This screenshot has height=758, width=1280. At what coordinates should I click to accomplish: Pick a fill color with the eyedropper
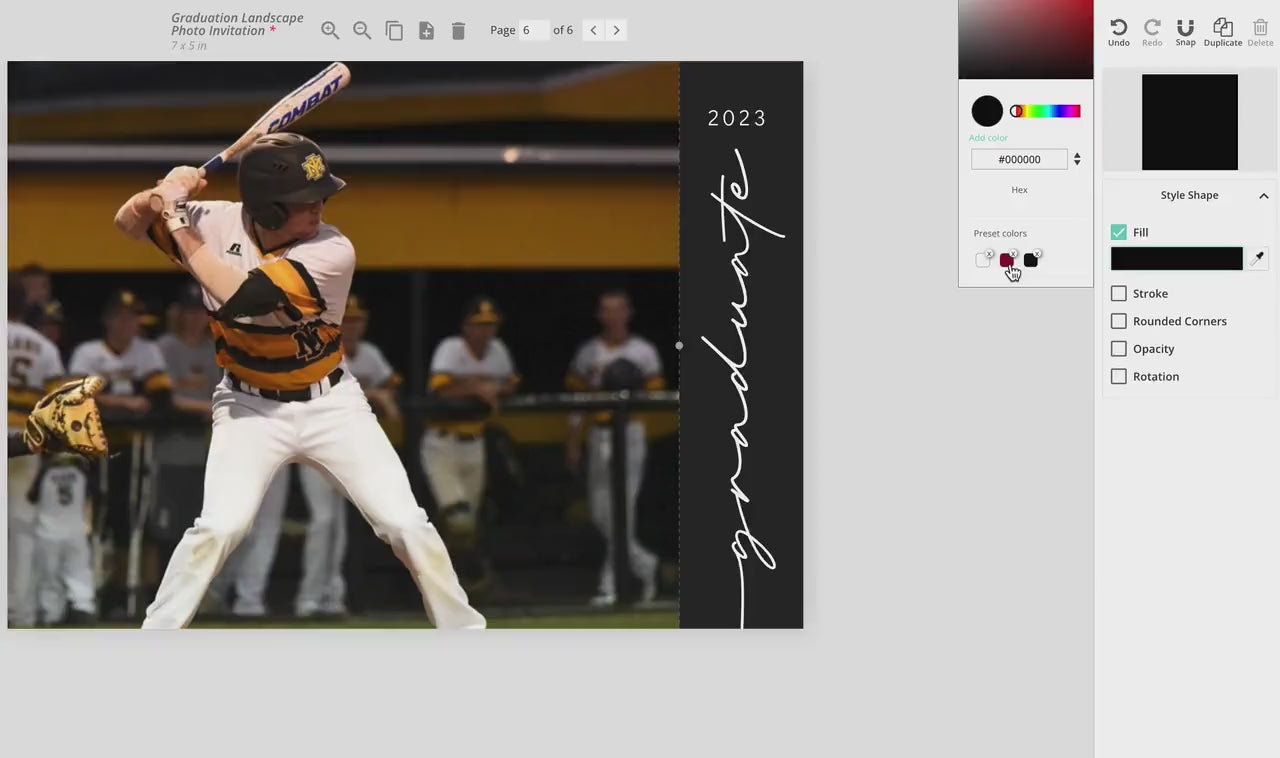tap(1258, 258)
